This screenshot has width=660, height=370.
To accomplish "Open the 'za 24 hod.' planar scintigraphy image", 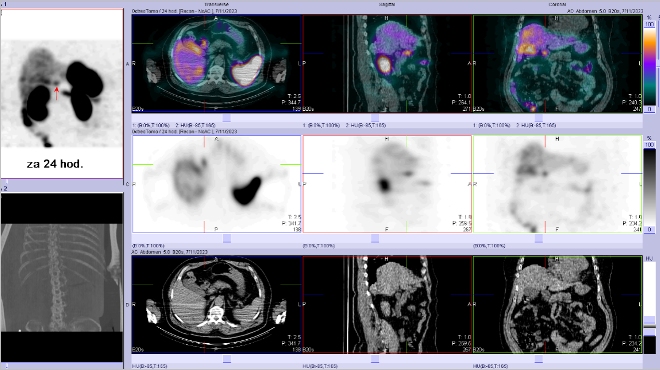I will [x=62, y=93].
